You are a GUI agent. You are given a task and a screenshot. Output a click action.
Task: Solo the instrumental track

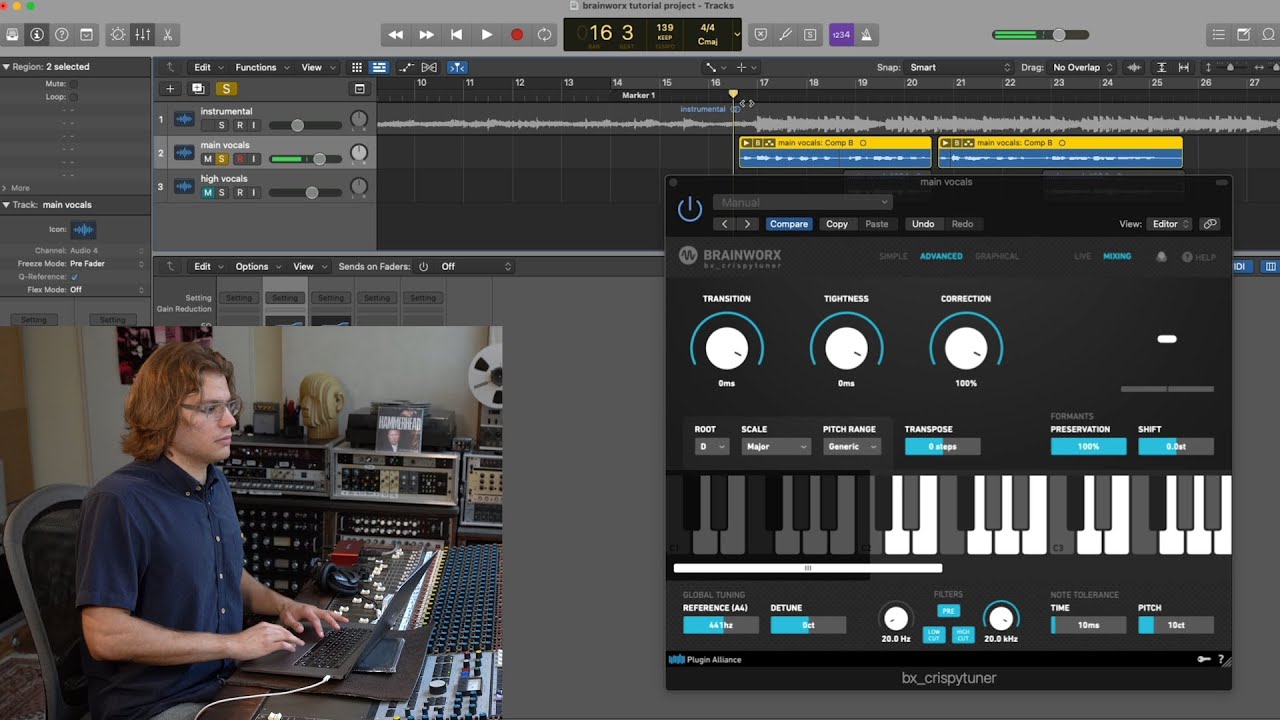(222, 125)
